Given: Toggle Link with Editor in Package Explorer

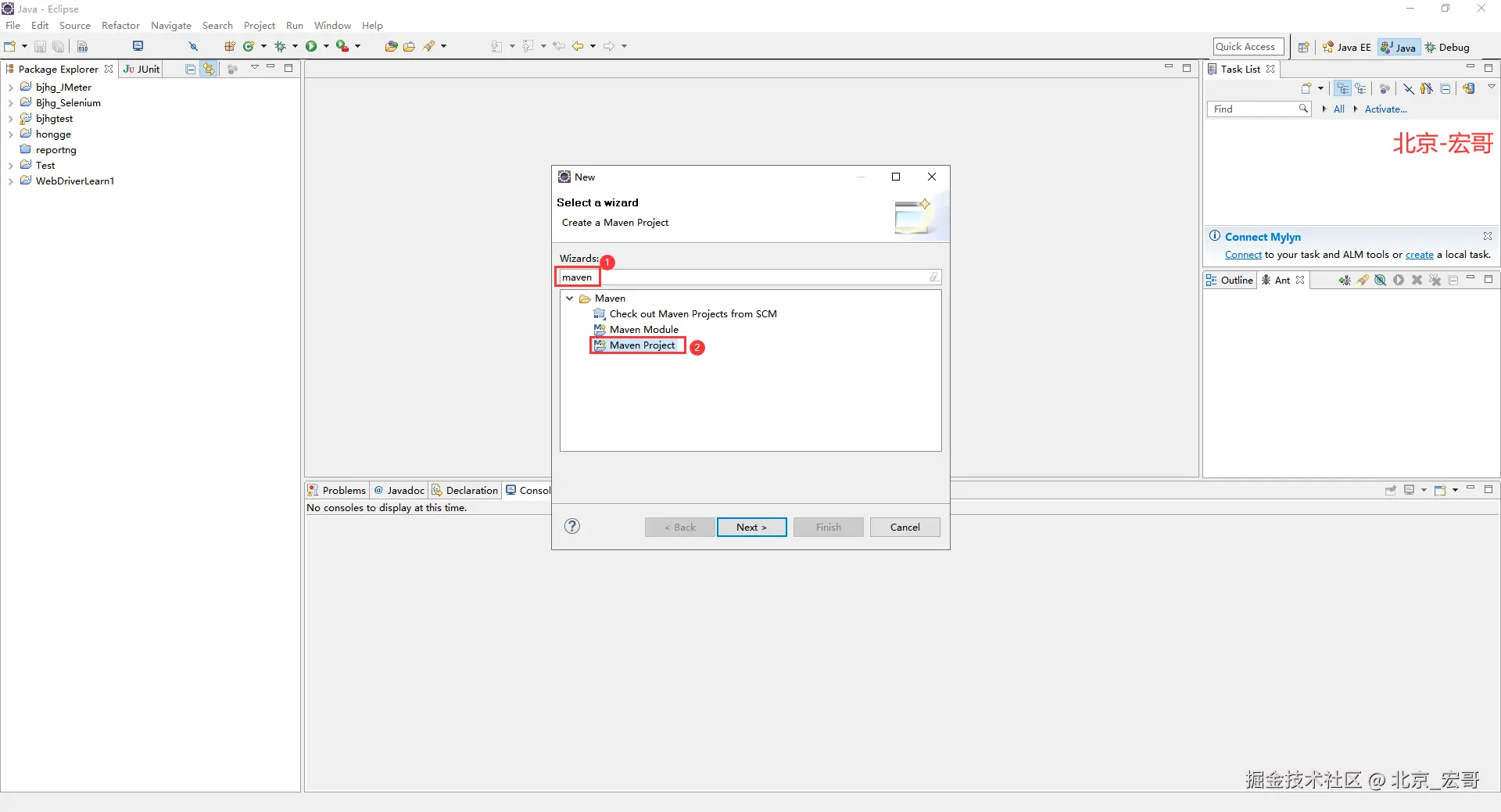Looking at the screenshot, I should pyautogui.click(x=209, y=69).
